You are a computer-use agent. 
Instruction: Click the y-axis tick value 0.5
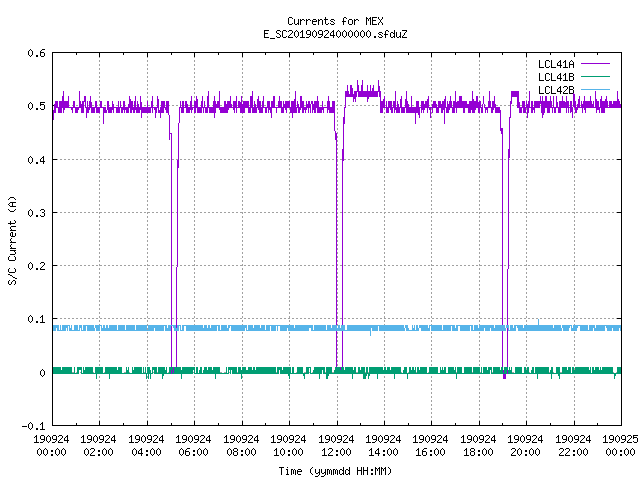tap(36, 106)
